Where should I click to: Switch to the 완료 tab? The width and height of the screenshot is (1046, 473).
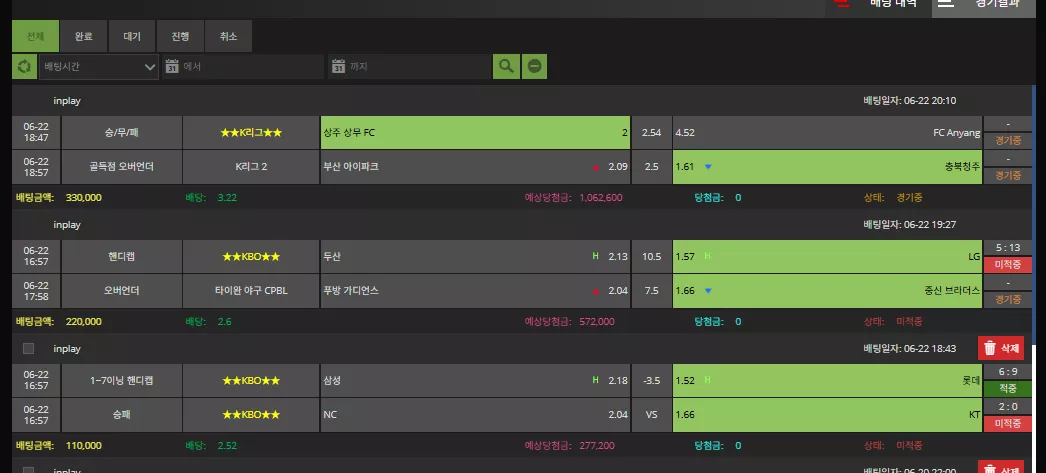click(x=83, y=37)
